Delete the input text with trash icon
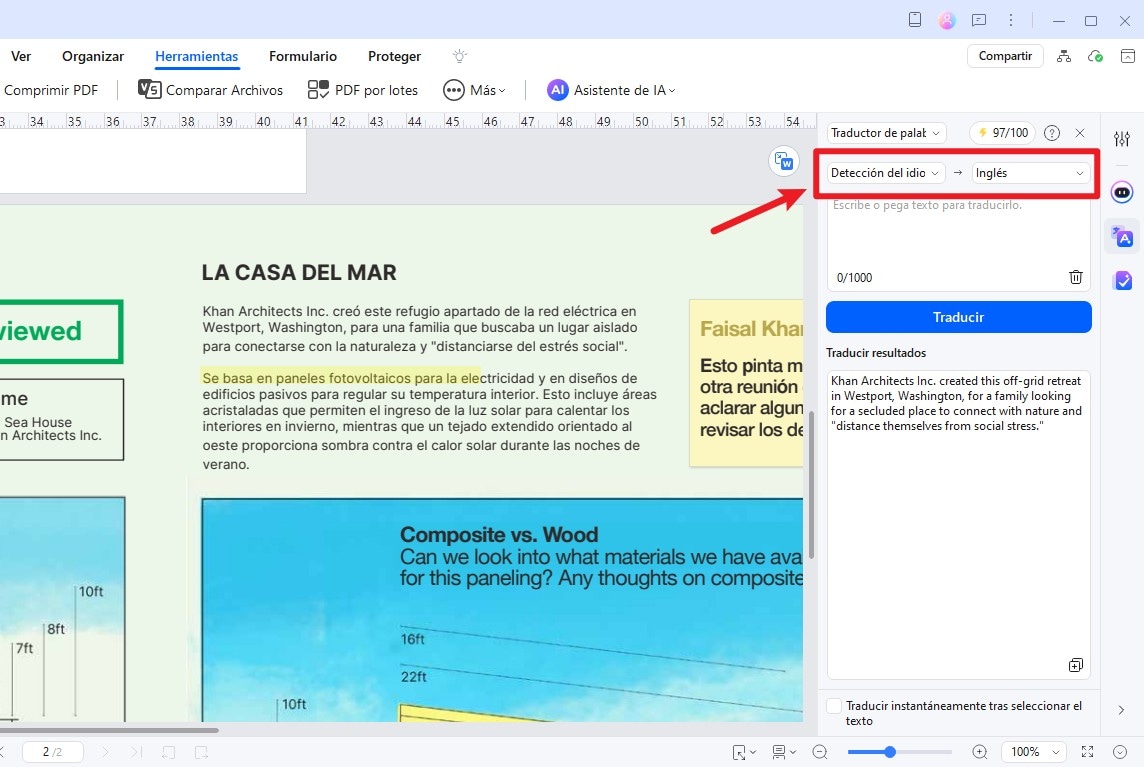Viewport: 1144px width, 767px height. (x=1075, y=277)
